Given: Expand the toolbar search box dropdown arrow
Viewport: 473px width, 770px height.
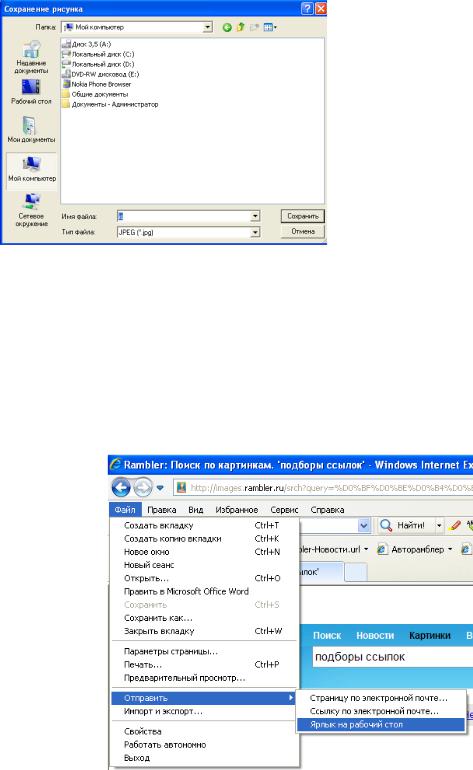Looking at the screenshot, I should coord(363,525).
